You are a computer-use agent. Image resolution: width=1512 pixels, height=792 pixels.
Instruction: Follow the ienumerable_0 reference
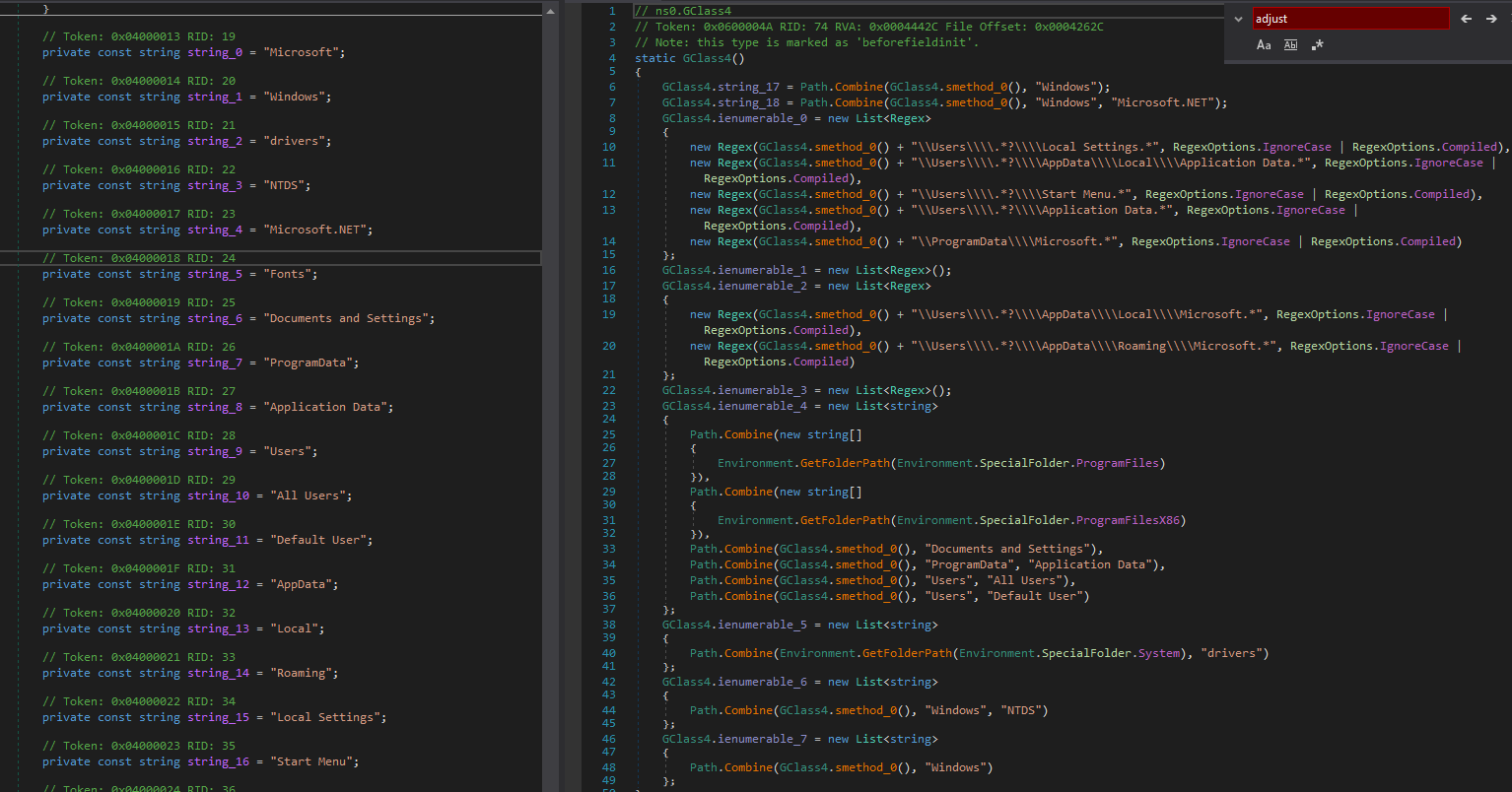[762, 118]
